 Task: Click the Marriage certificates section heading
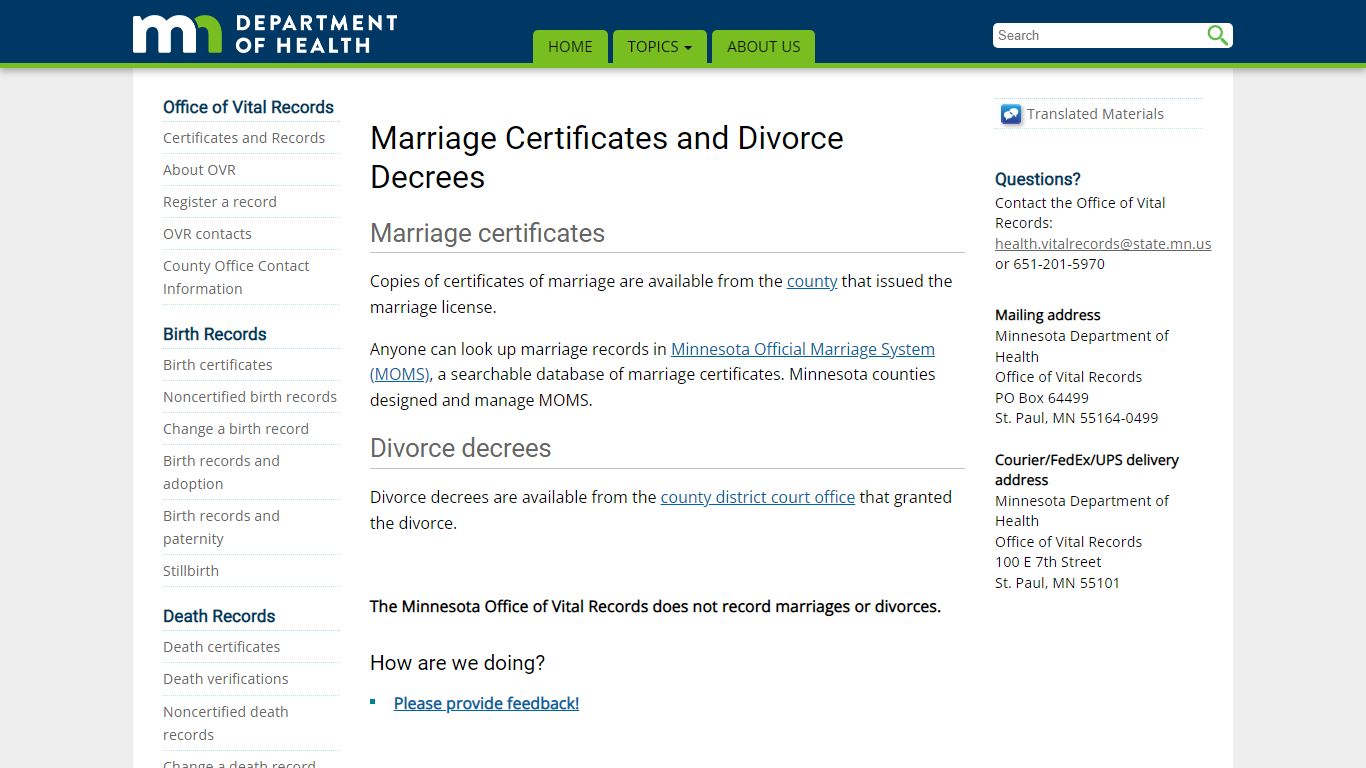[487, 233]
